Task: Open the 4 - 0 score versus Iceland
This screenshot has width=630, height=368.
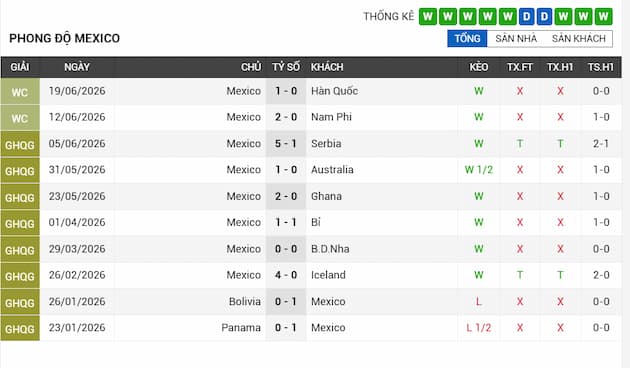Action: (286, 275)
